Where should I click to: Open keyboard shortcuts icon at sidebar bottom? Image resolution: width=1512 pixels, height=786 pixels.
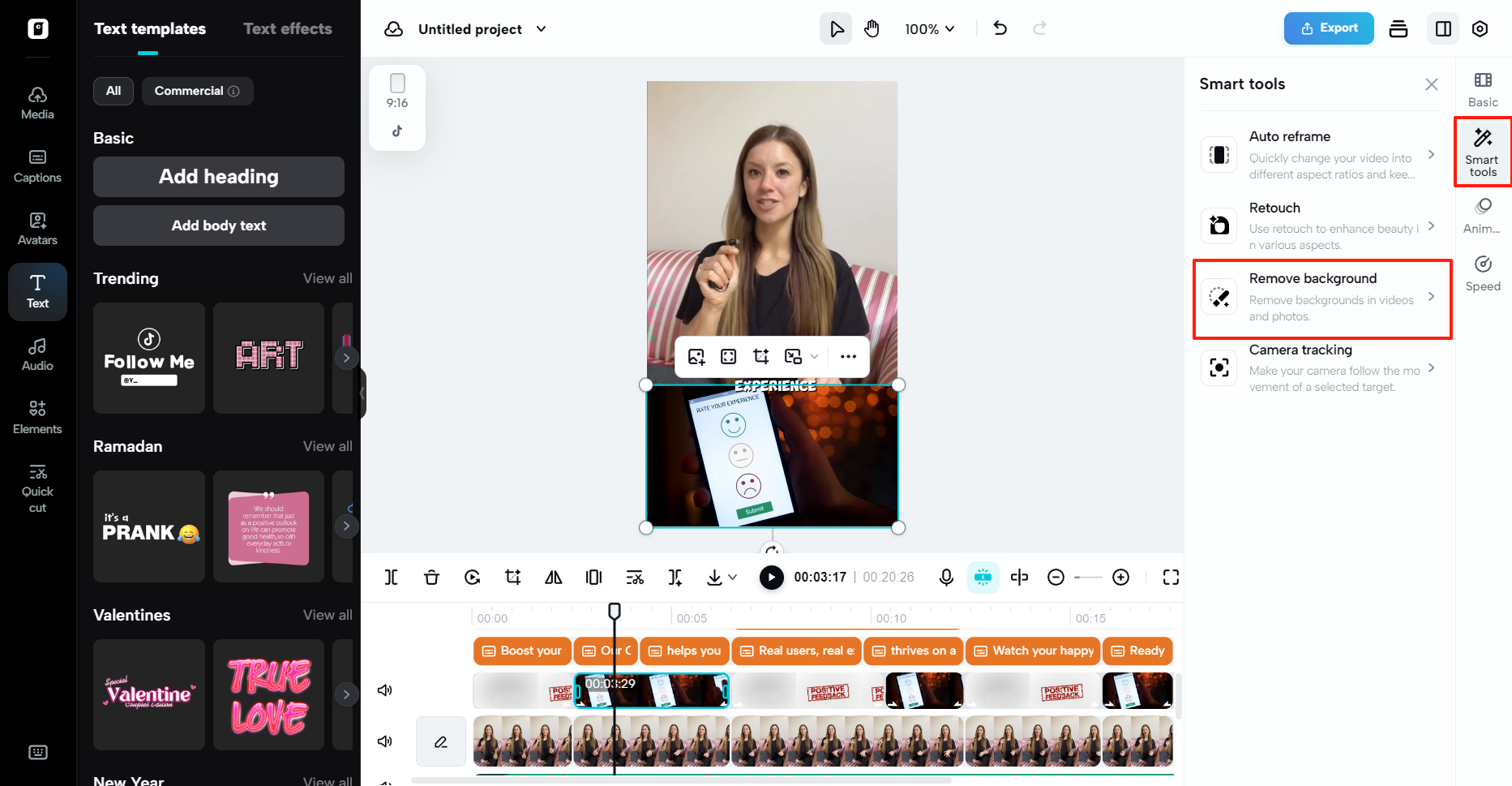pos(37,752)
